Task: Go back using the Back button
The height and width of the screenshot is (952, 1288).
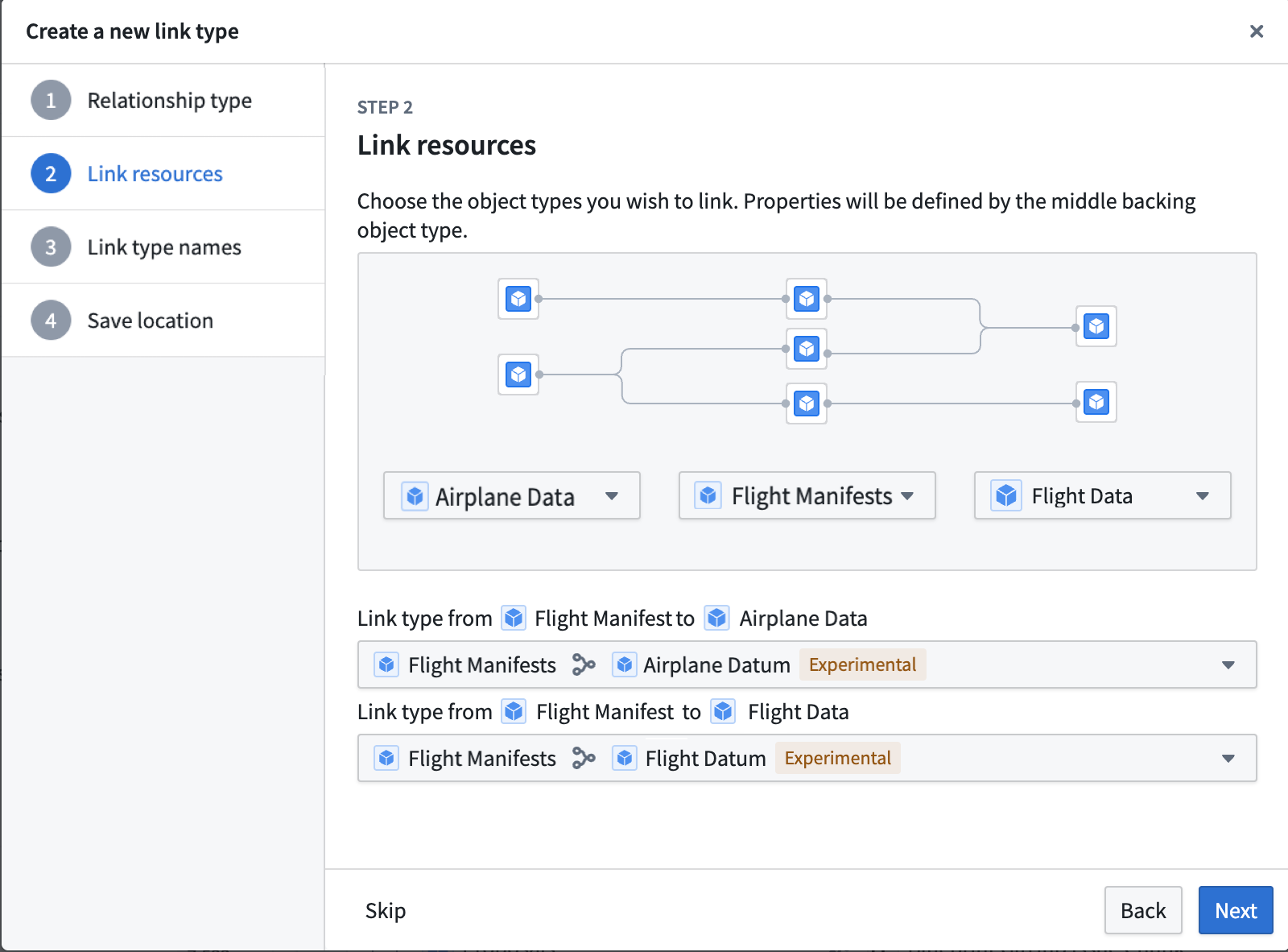Action: [x=1143, y=910]
